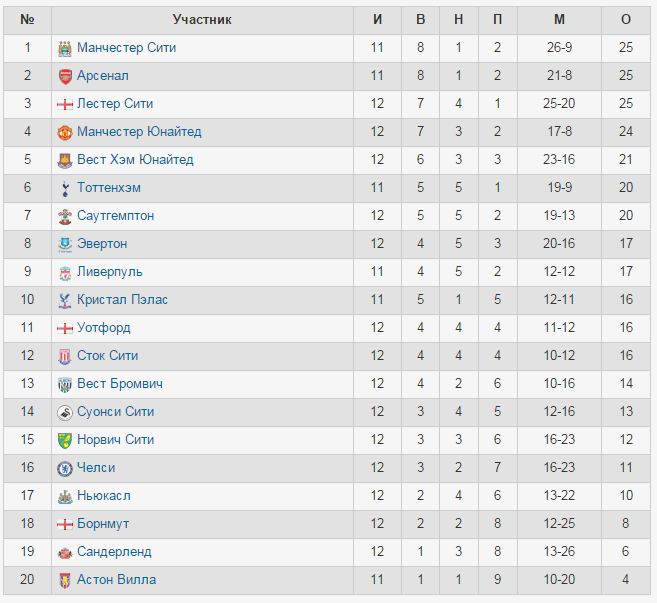Click the Manchester City club crest icon
Screen dimensions: 657x603
pos(65,49)
